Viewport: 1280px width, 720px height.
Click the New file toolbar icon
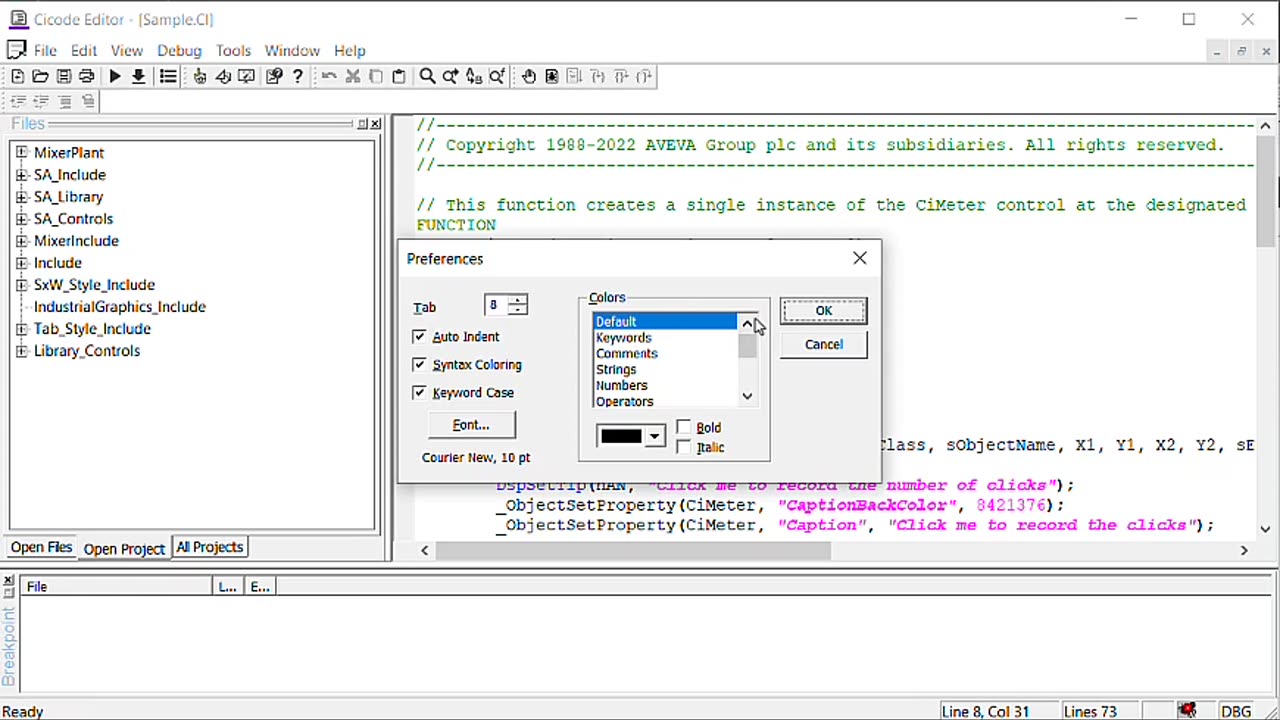18,77
